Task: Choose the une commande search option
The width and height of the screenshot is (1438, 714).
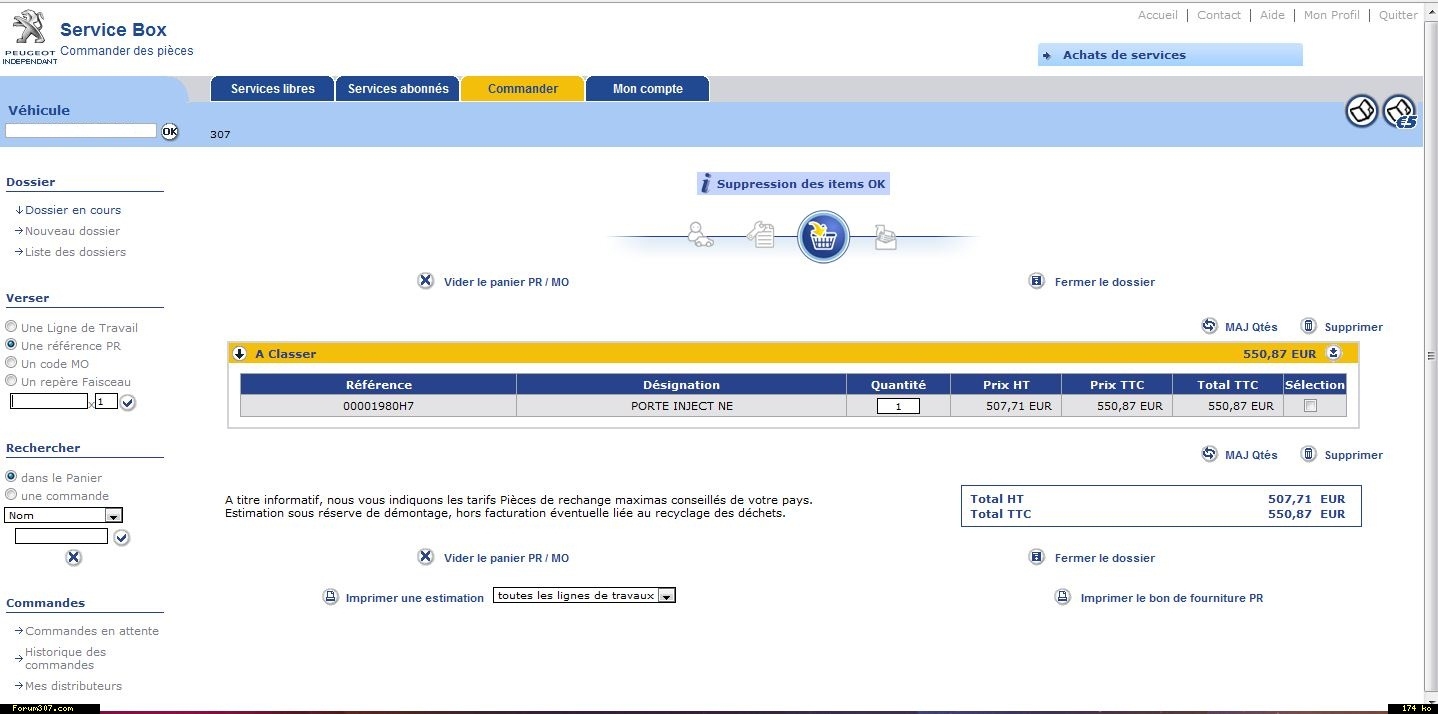Action: [x=11, y=495]
